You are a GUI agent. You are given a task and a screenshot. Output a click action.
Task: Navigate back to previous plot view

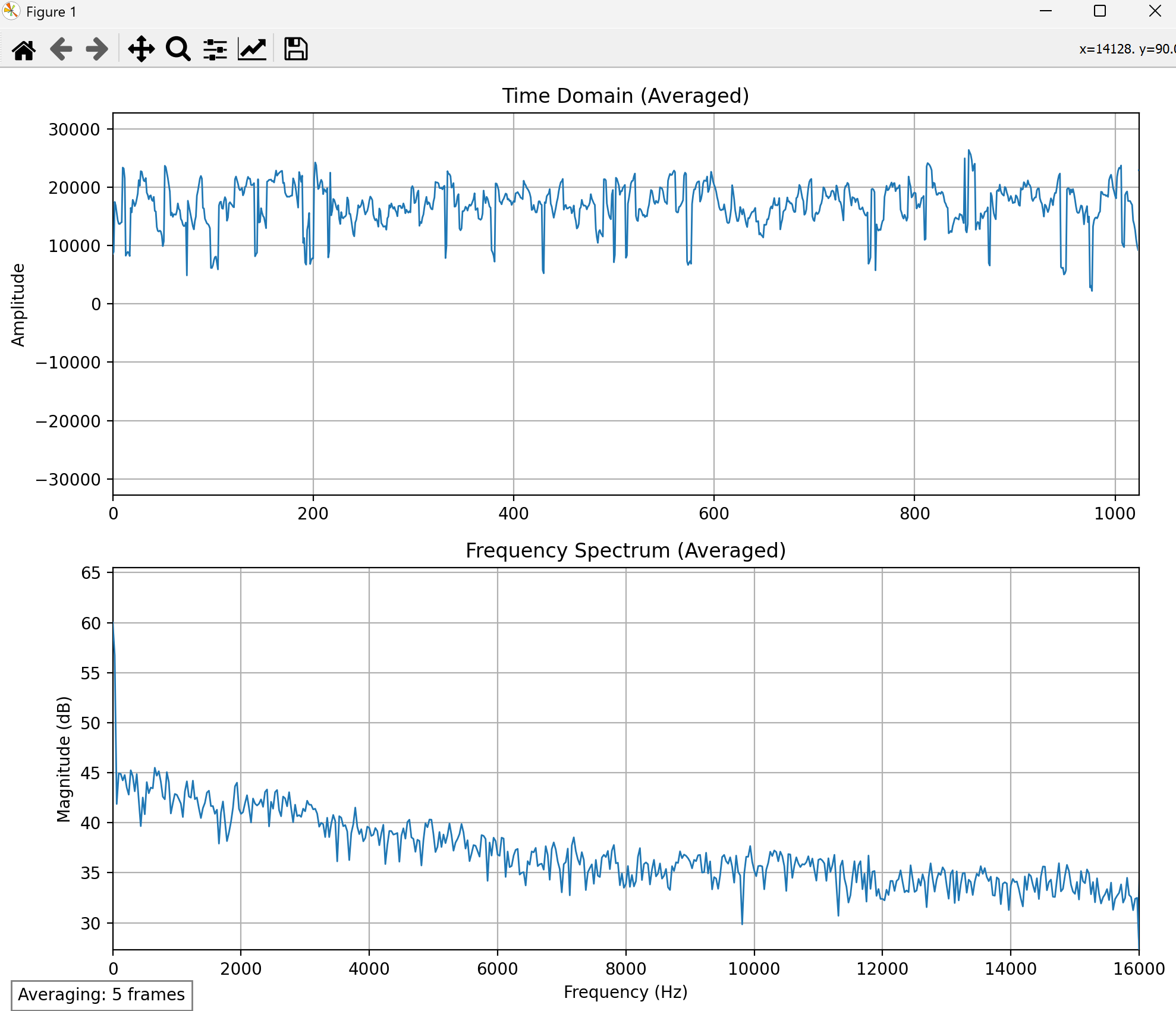pyautogui.click(x=60, y=49)
